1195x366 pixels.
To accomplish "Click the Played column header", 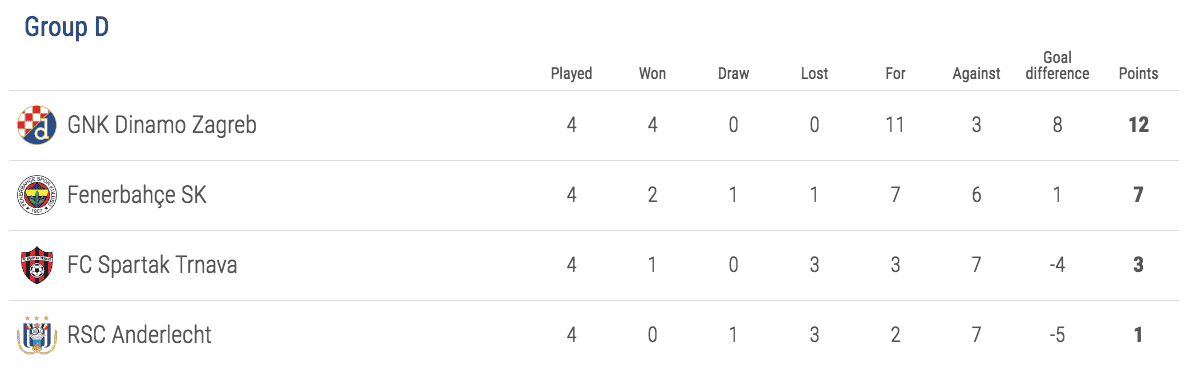I will click(x=572, y=74).
